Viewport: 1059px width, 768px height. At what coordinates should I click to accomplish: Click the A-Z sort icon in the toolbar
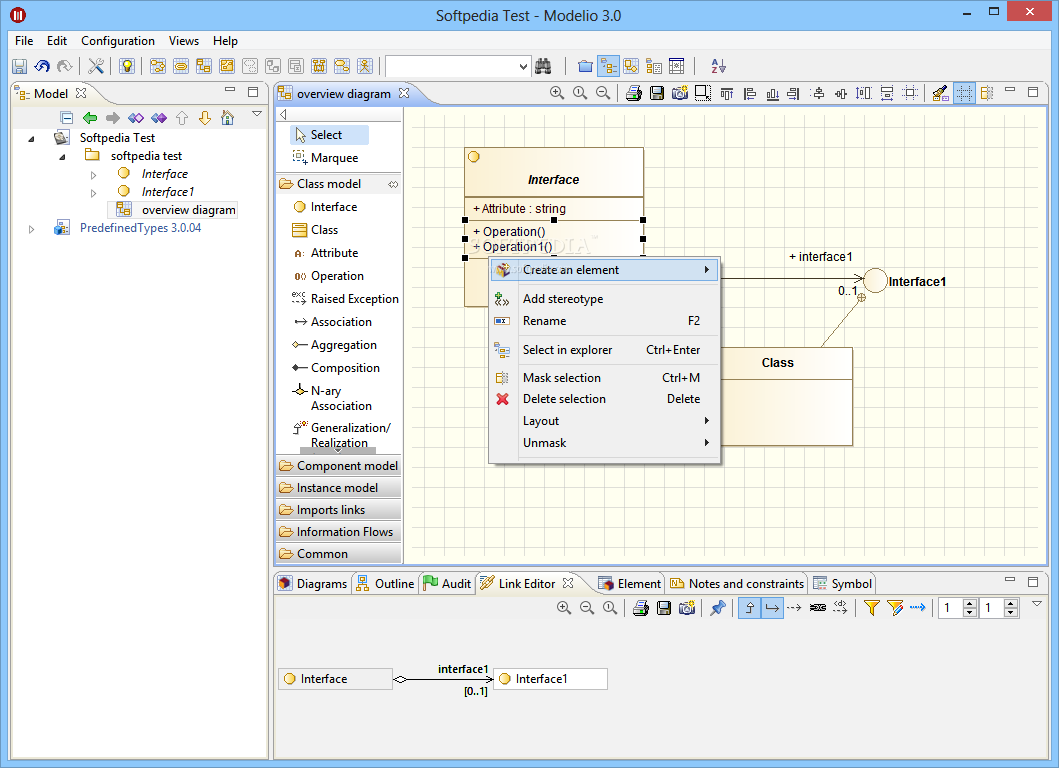pyautogui.click(x=719, y=66)
